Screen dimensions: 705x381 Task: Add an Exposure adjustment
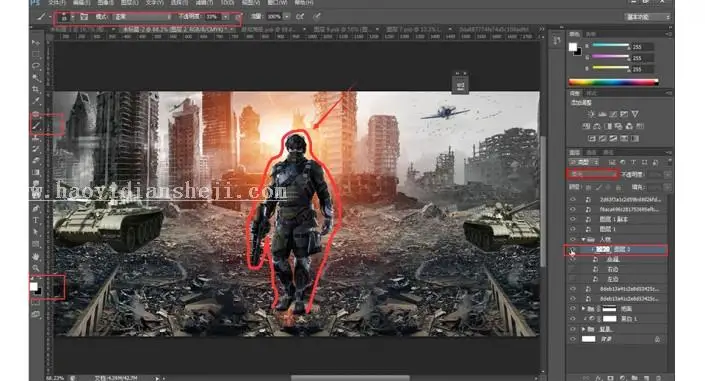pyautogui.click(x=624, y=114)
